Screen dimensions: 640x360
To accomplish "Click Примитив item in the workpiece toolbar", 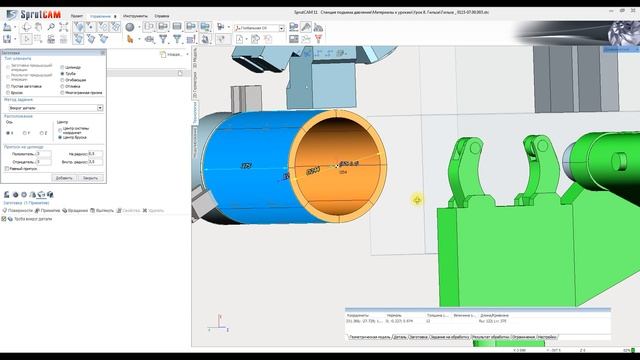I will [x=47, y=210].
